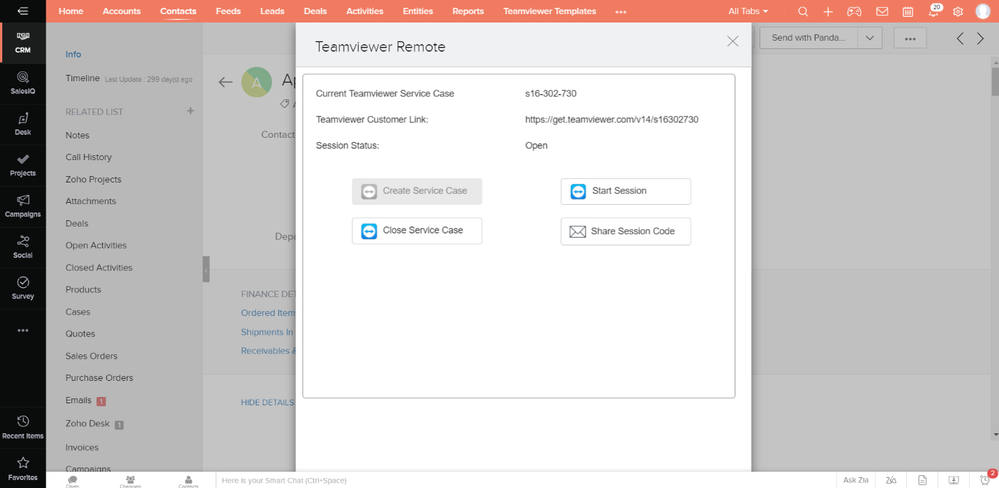999x488 pixels.
Task: Close the Teamviewer Remote dialog
Action: pos(732,41)
